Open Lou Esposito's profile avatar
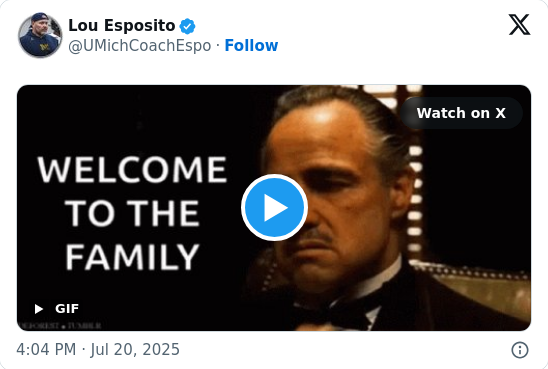The image size is (548, 369). [x=40, y=35]
